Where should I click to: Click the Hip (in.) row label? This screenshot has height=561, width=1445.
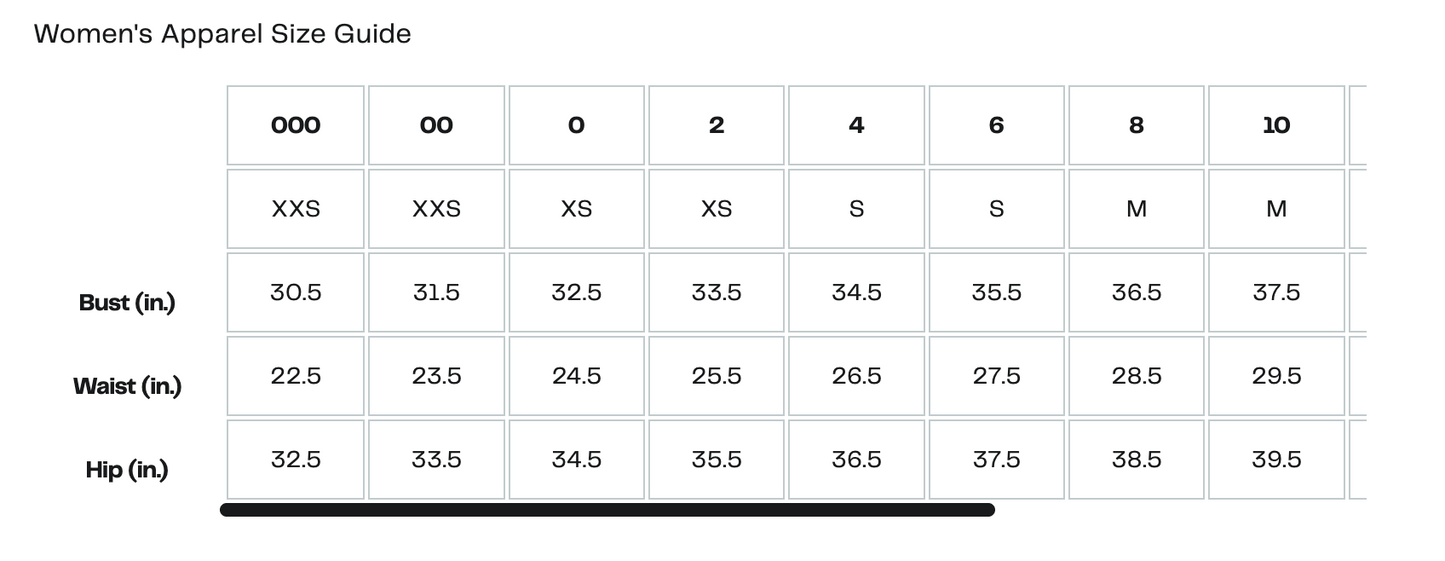127,469
